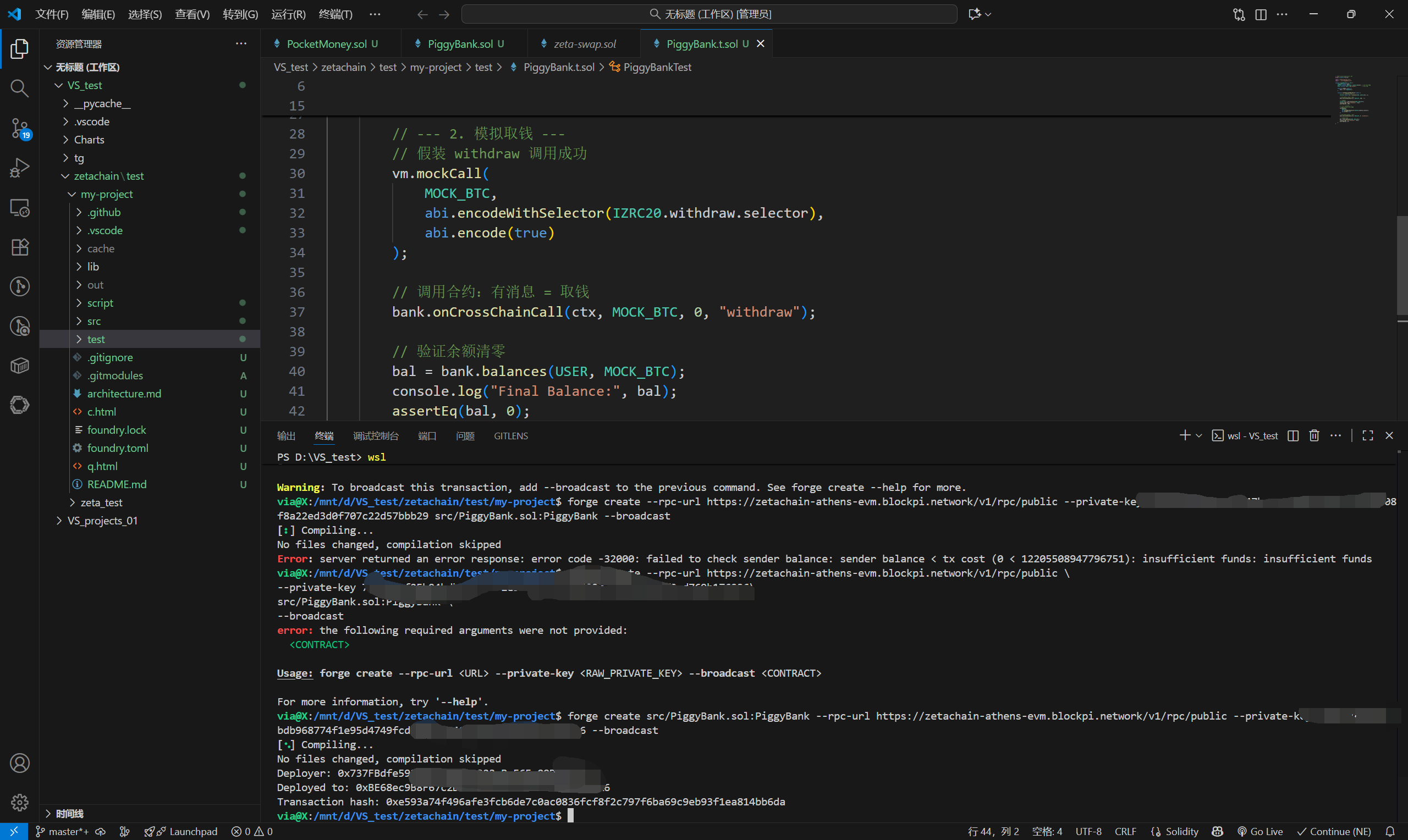
Task: Open Accounts menu in activity bar
Action: [19, 763]
